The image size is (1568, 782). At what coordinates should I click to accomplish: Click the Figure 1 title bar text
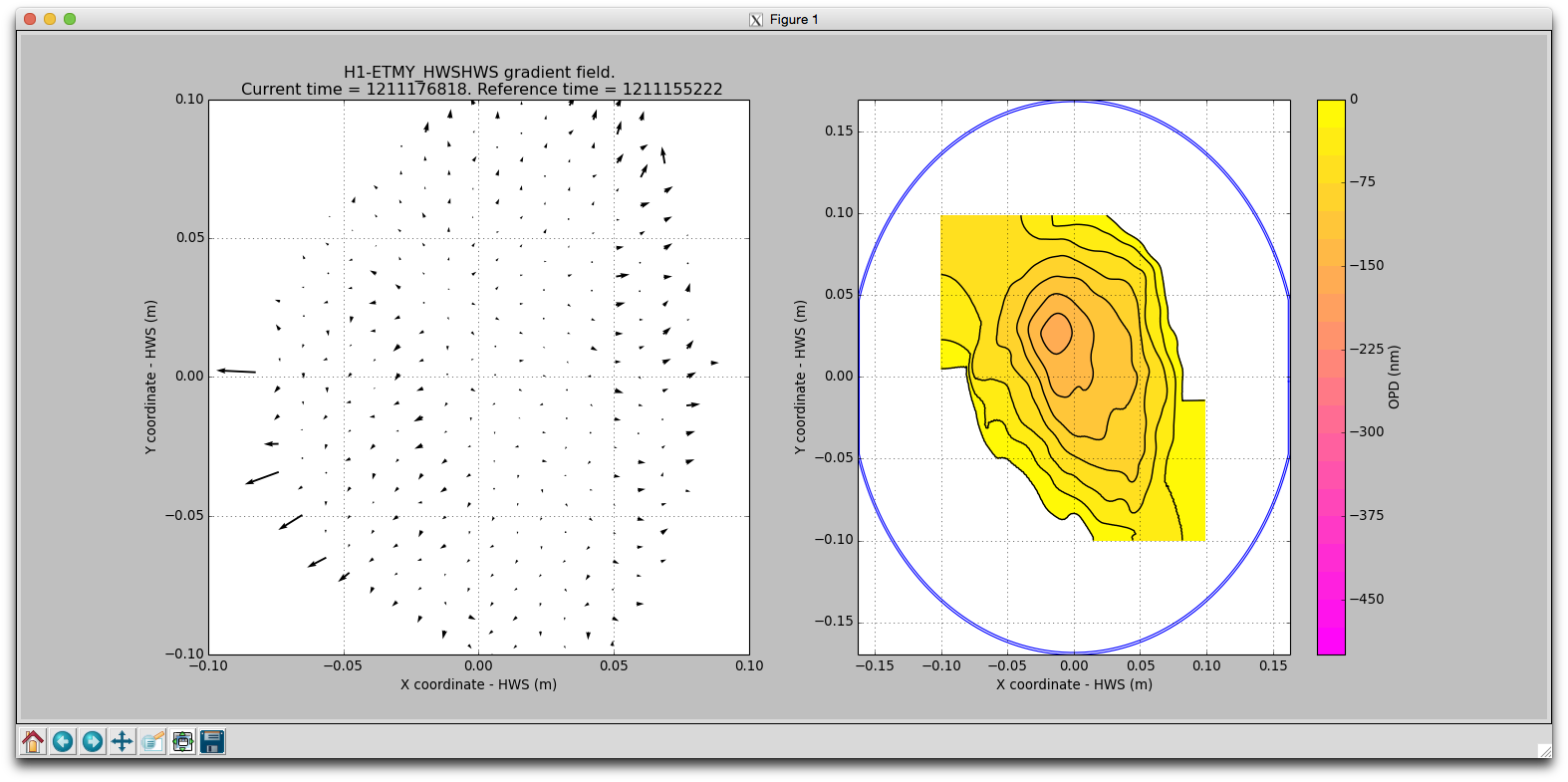(794, 19)
